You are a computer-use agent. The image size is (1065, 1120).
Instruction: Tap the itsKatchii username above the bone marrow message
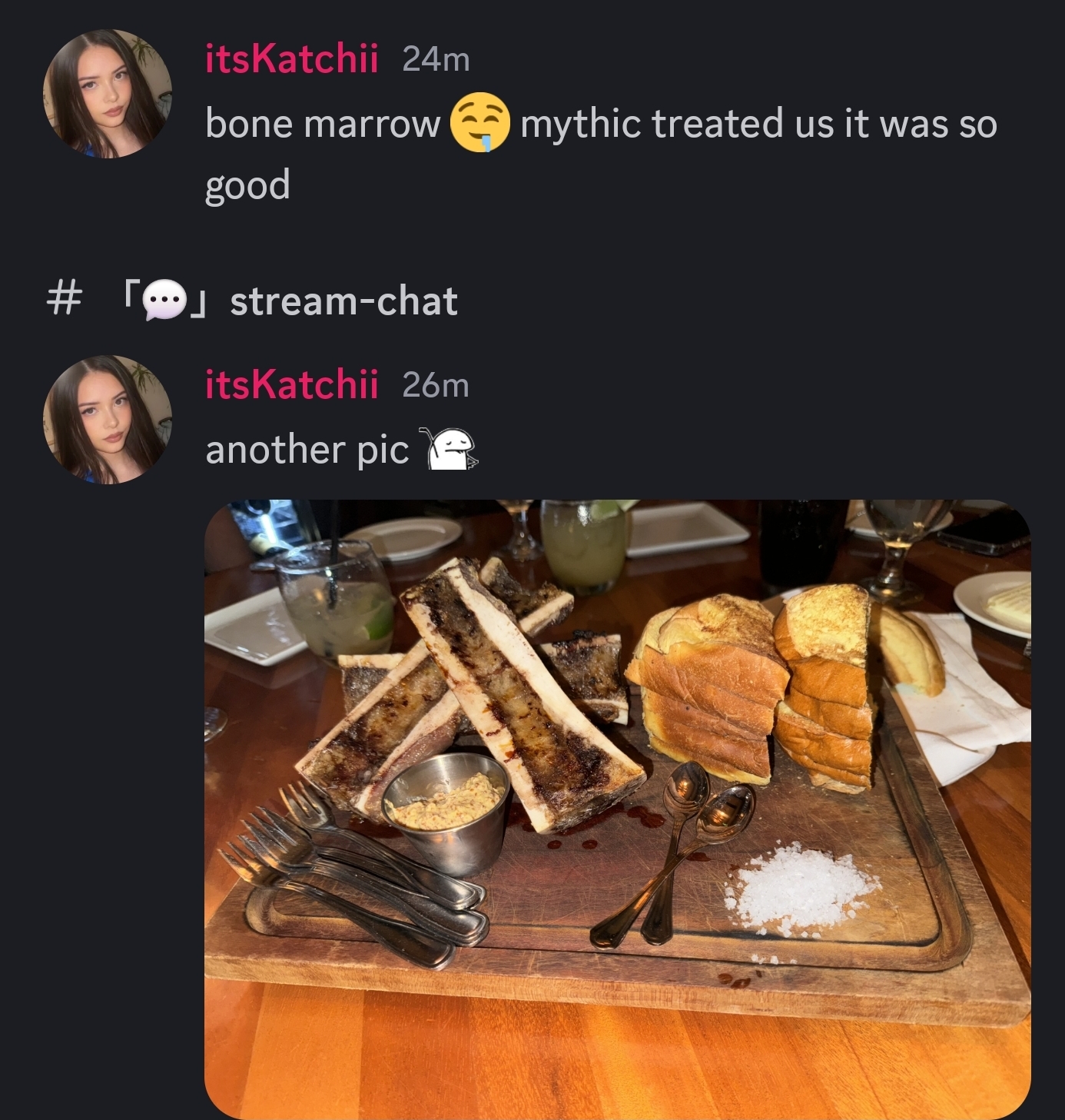tap(291, 59)
